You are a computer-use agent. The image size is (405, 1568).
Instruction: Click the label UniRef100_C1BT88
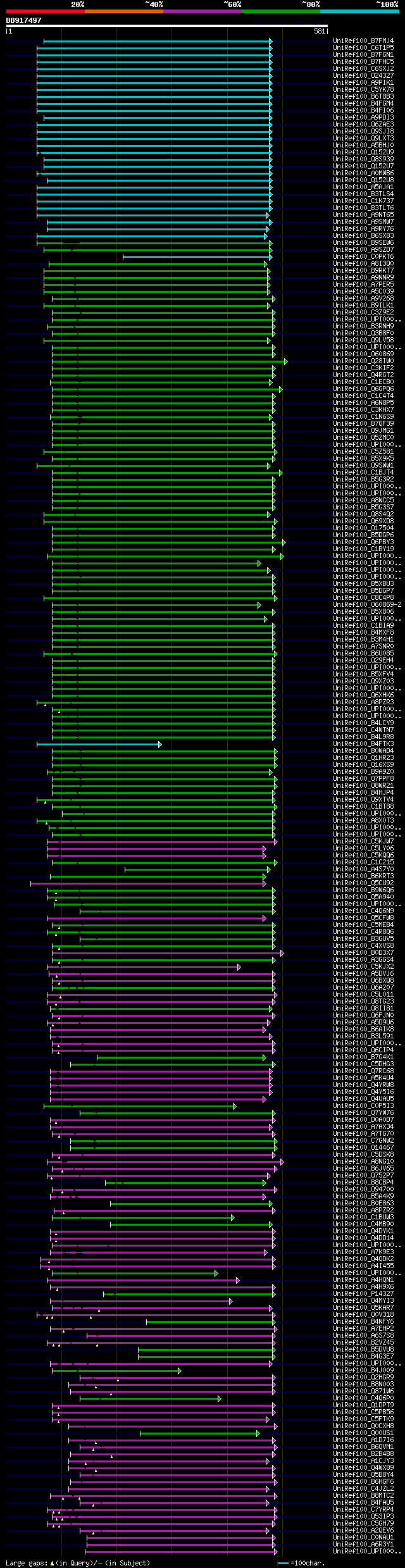click(363, 806)
